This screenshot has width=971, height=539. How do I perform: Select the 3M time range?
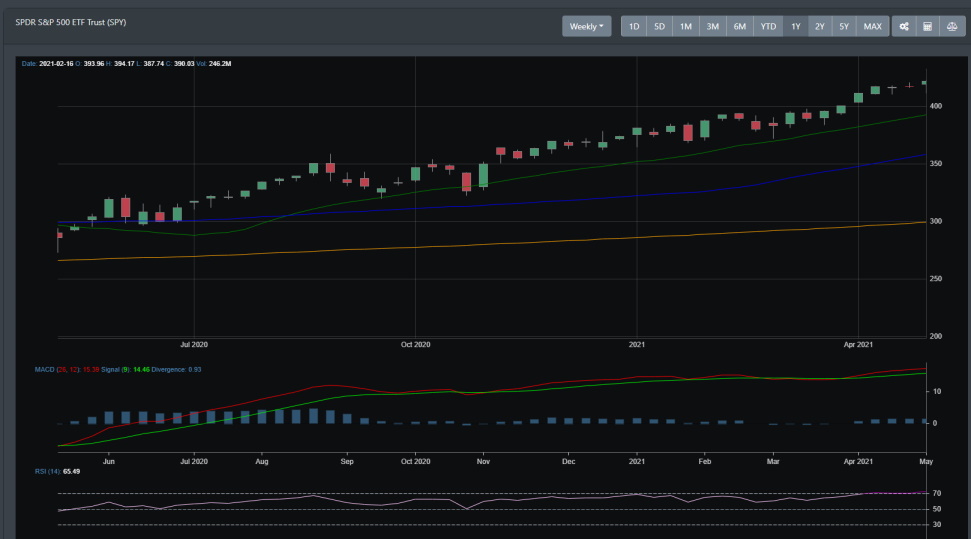point(713,27)
